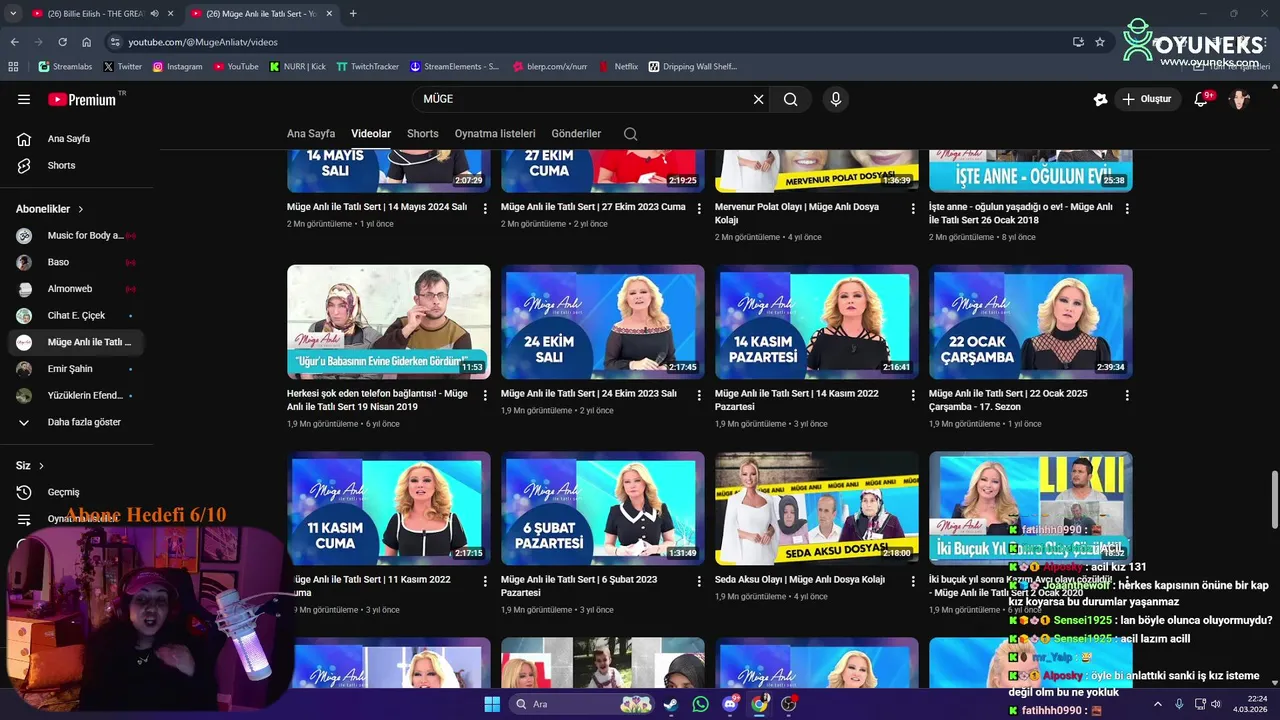The image size is (1280, 720).
Task: Open the Oynatma listeleri tab
Action: [495, 134]
